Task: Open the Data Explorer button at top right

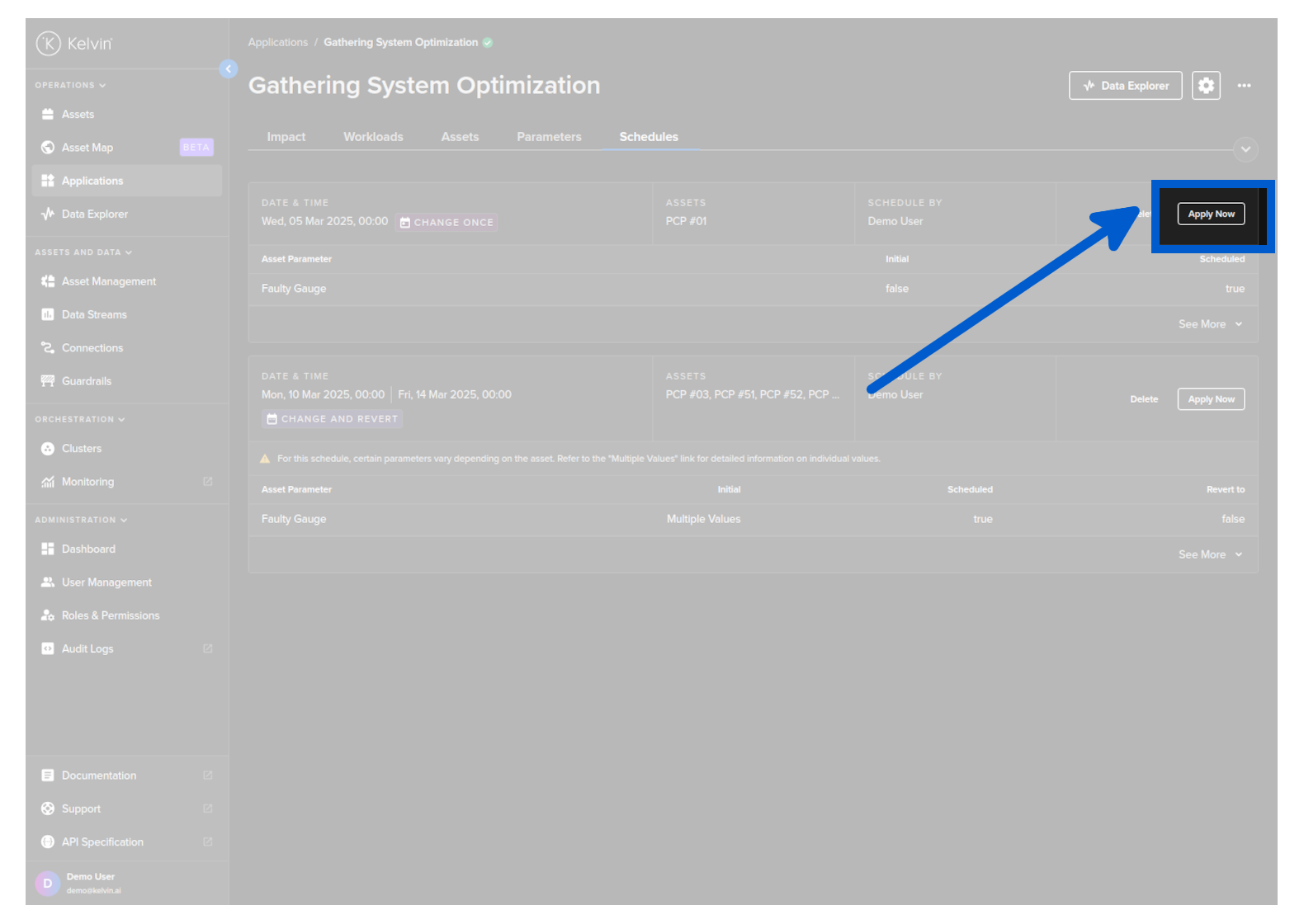Action: click(1125, 86)
